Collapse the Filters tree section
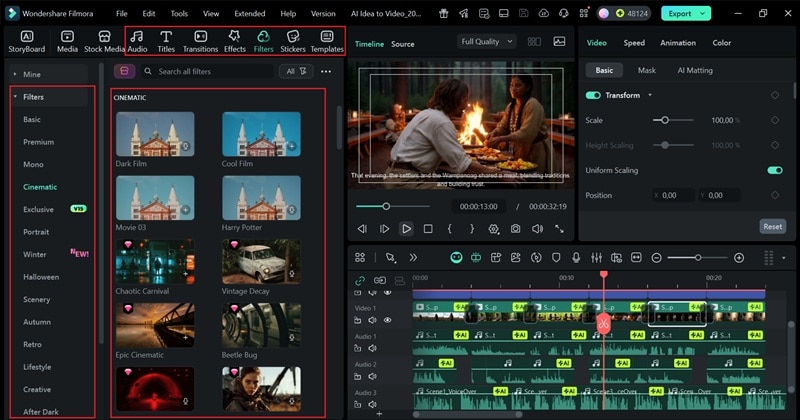Viewport: 800px width, 420px height. 15,96
